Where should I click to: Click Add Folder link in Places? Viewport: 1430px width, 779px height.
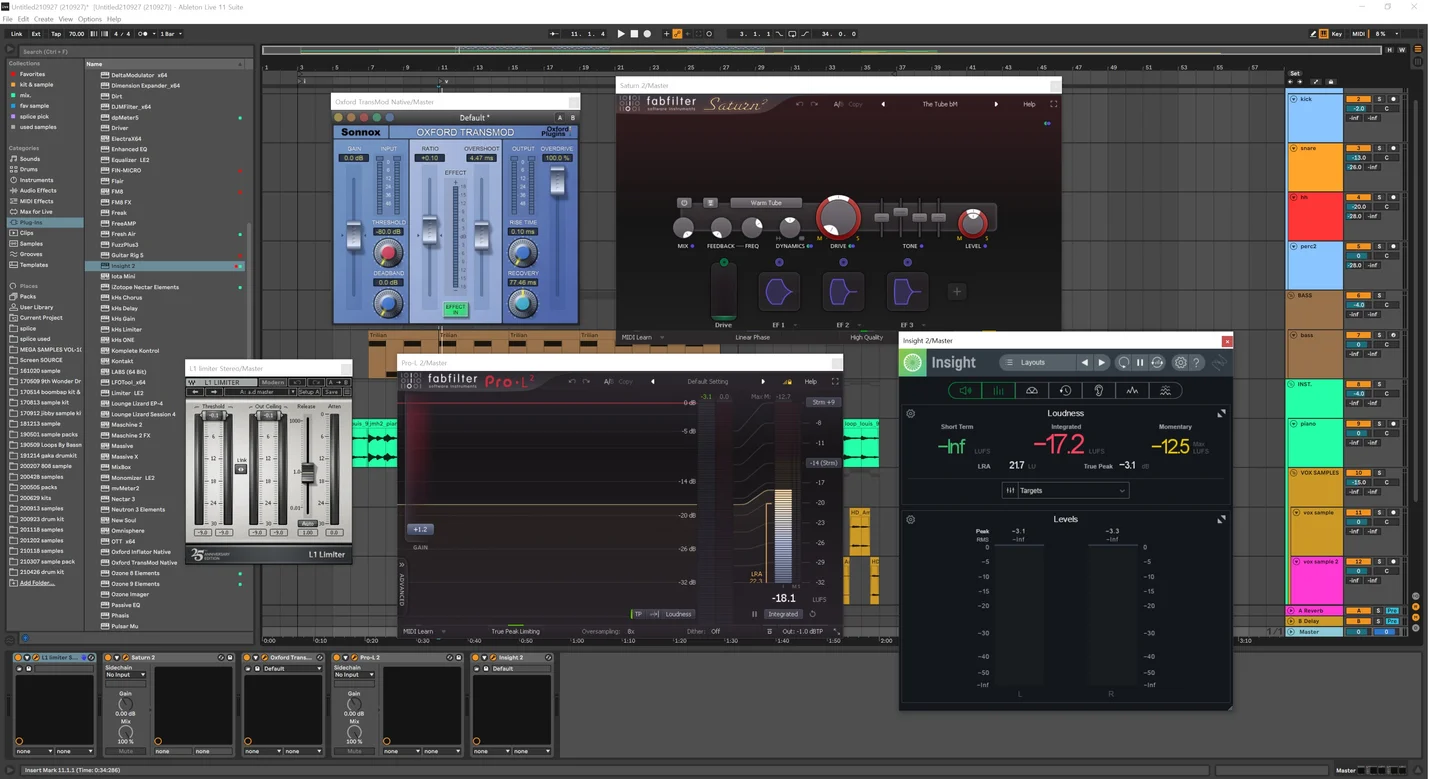(x=37, y=583)
